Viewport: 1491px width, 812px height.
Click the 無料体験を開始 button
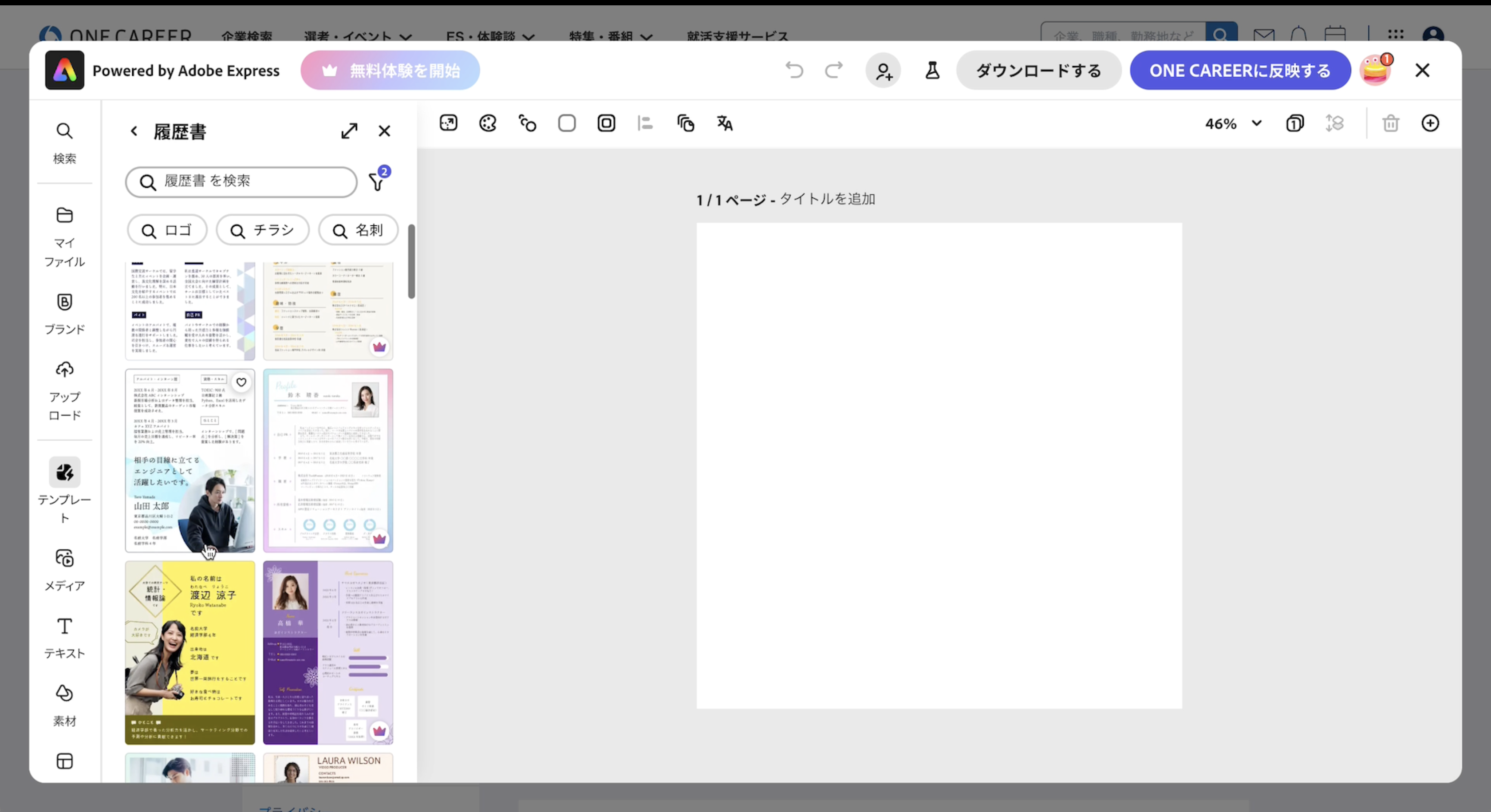pyautogui.click(x=390, y=70)
